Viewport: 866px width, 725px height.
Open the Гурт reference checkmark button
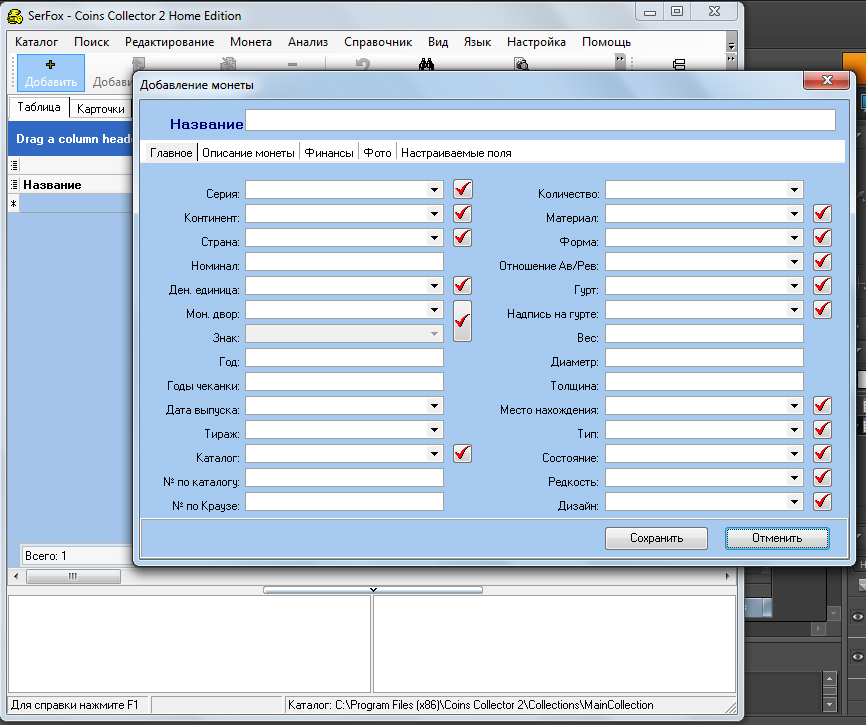(822, 285)
